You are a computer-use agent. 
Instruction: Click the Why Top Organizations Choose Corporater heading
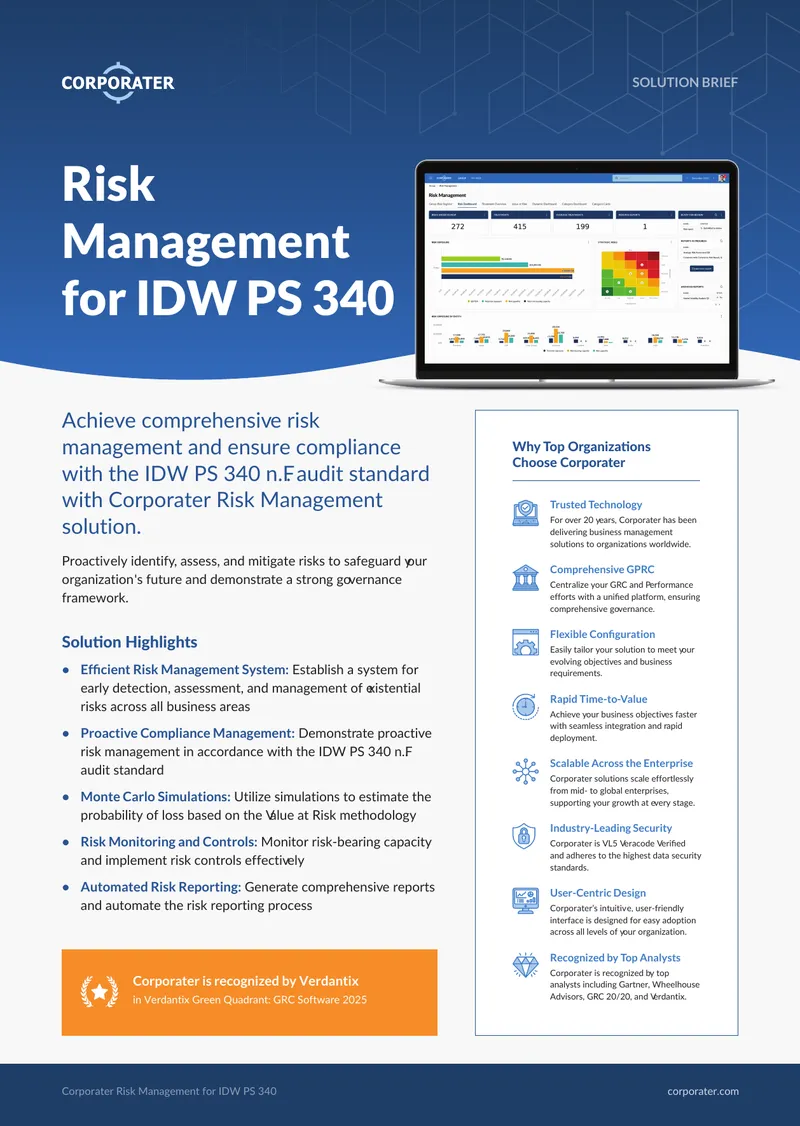[581, 455]
